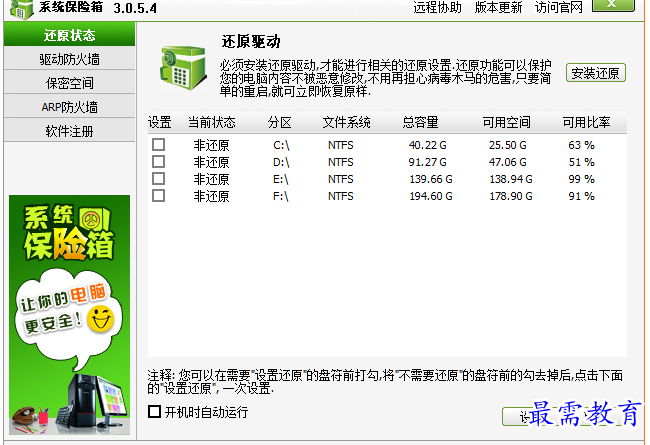This screenshot has width=650, height=445.
Task: Click the 还原驱动 heading
Action: [251, 41]
